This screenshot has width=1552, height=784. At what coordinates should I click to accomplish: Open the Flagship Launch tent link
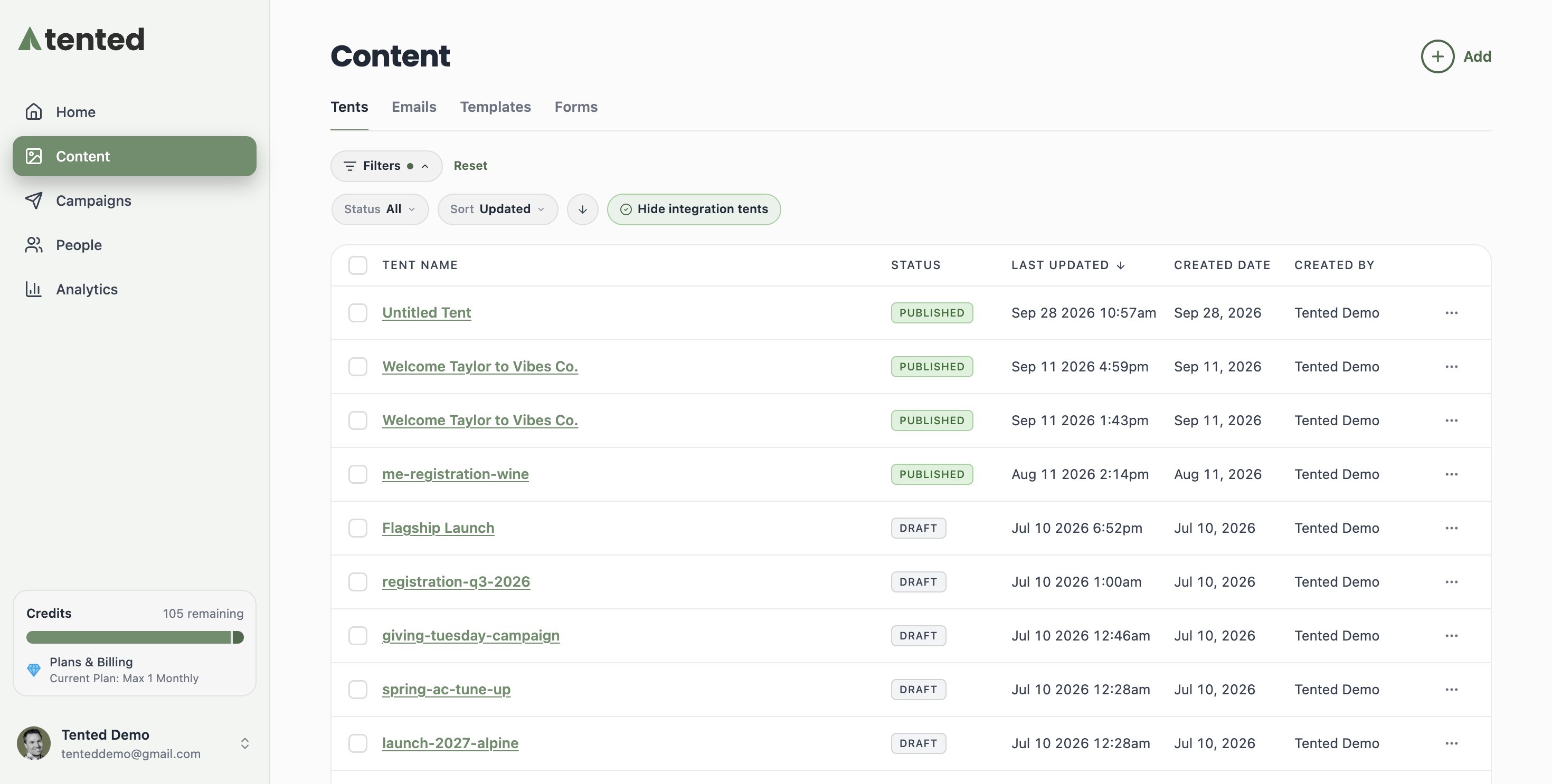pyautogui.click(x=438, y=528)
